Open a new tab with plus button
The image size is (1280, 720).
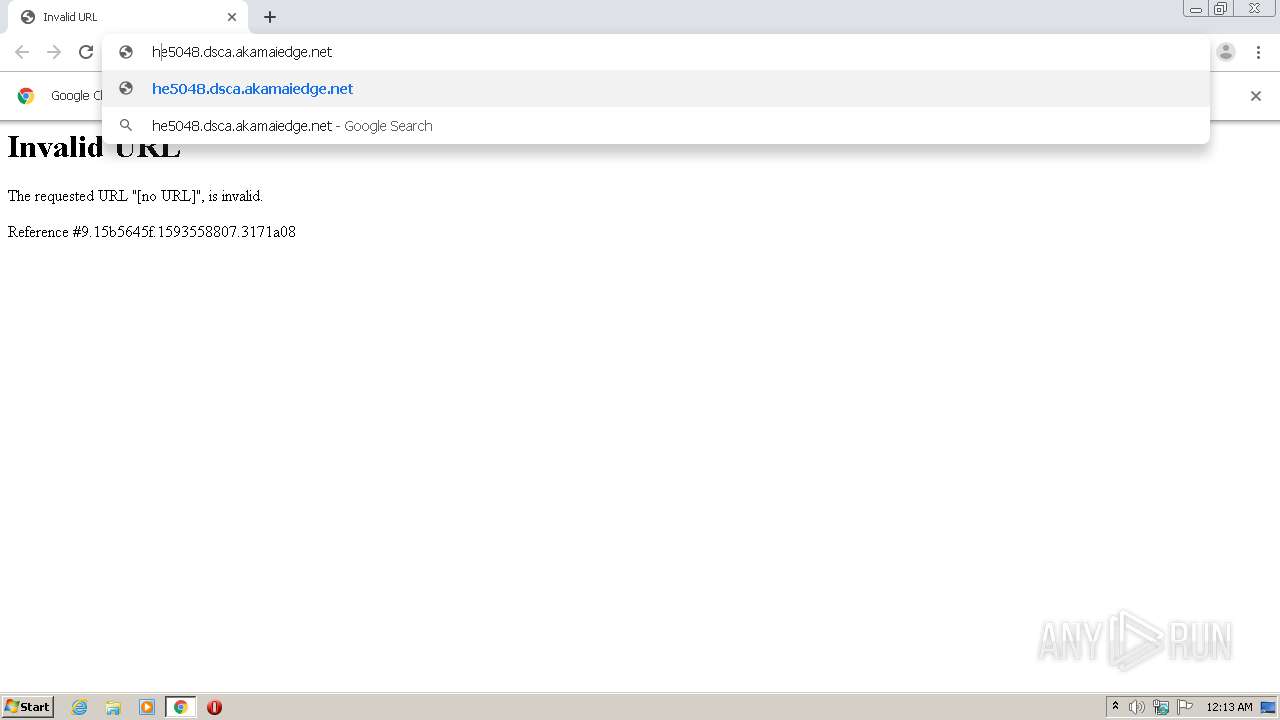tap(270, 17)
